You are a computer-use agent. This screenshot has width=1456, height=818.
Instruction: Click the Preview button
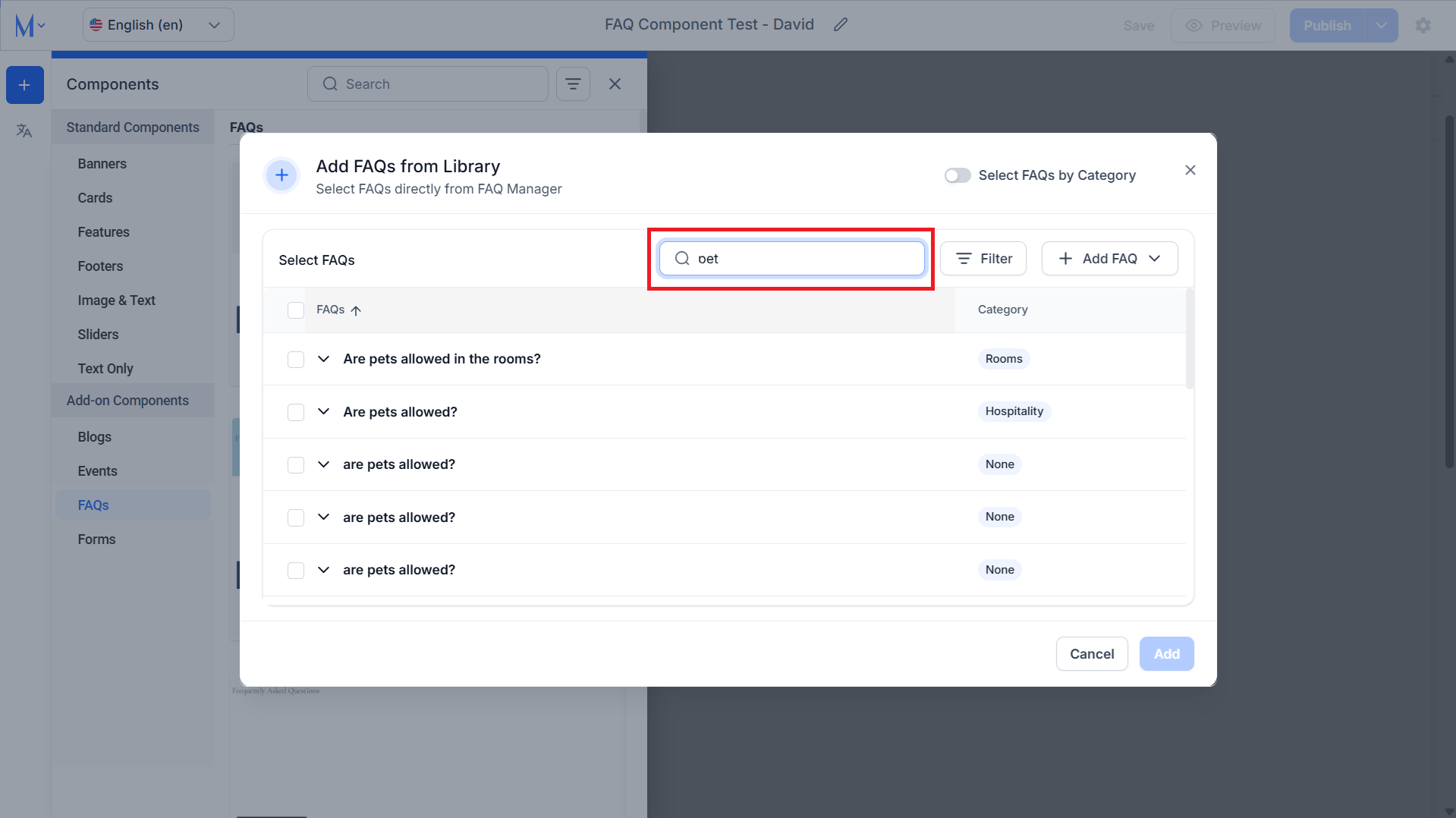[x=1223, y=26]
